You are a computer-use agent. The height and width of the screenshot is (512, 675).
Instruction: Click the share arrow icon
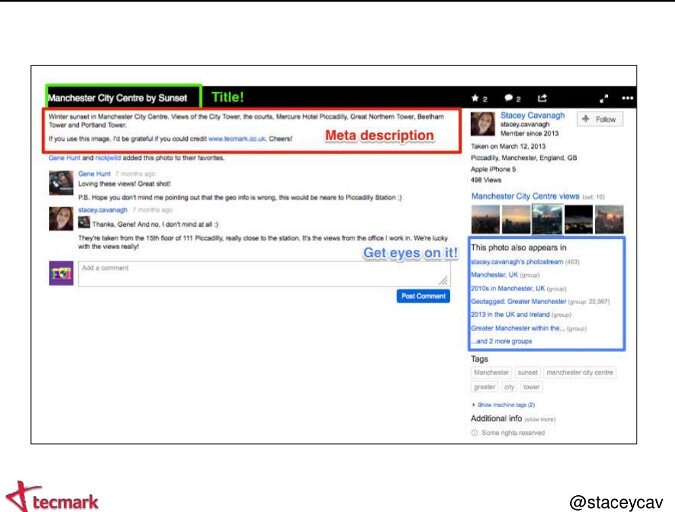tap(542, 98)
